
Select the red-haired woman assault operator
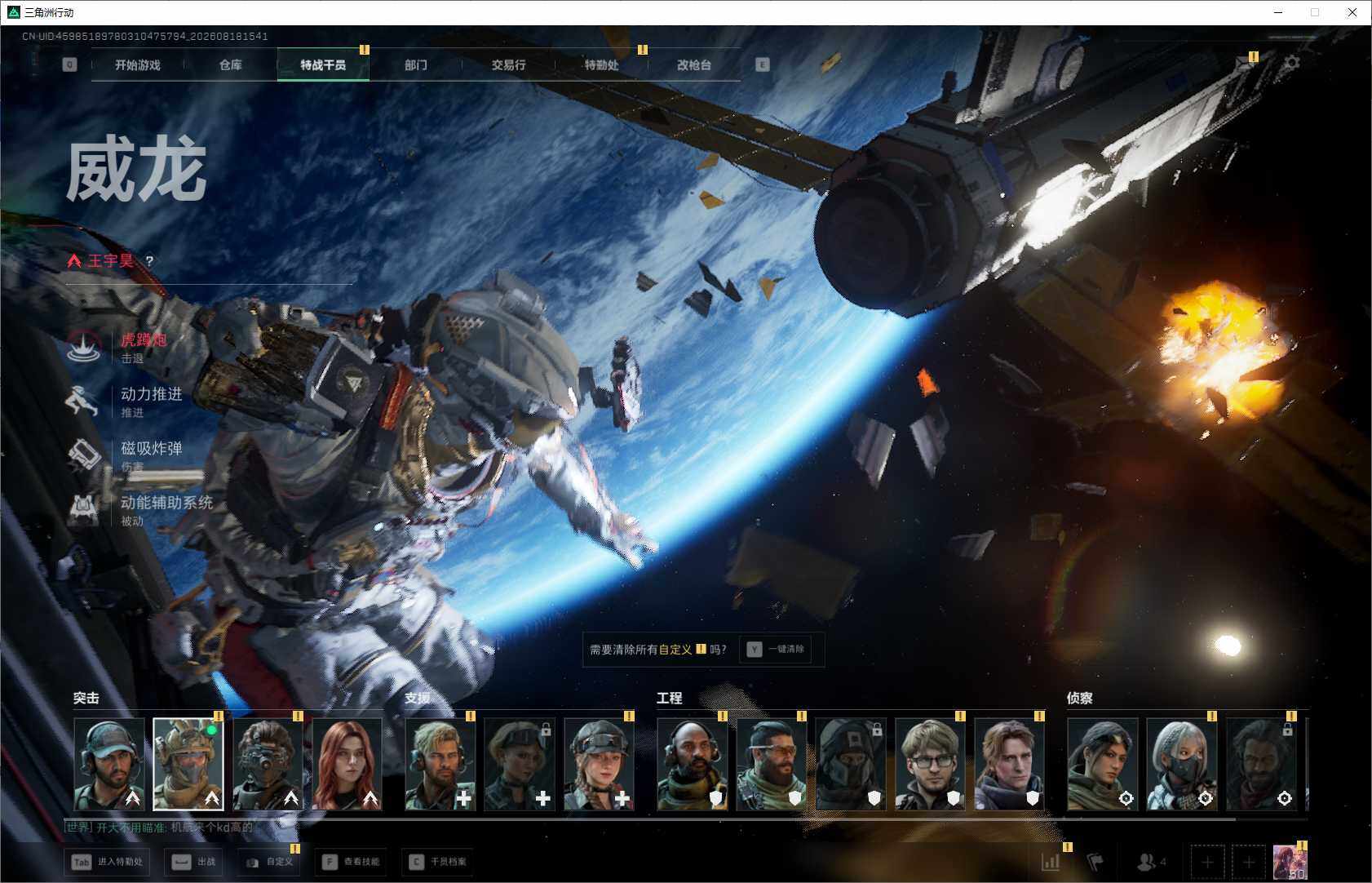coord(347,764)
